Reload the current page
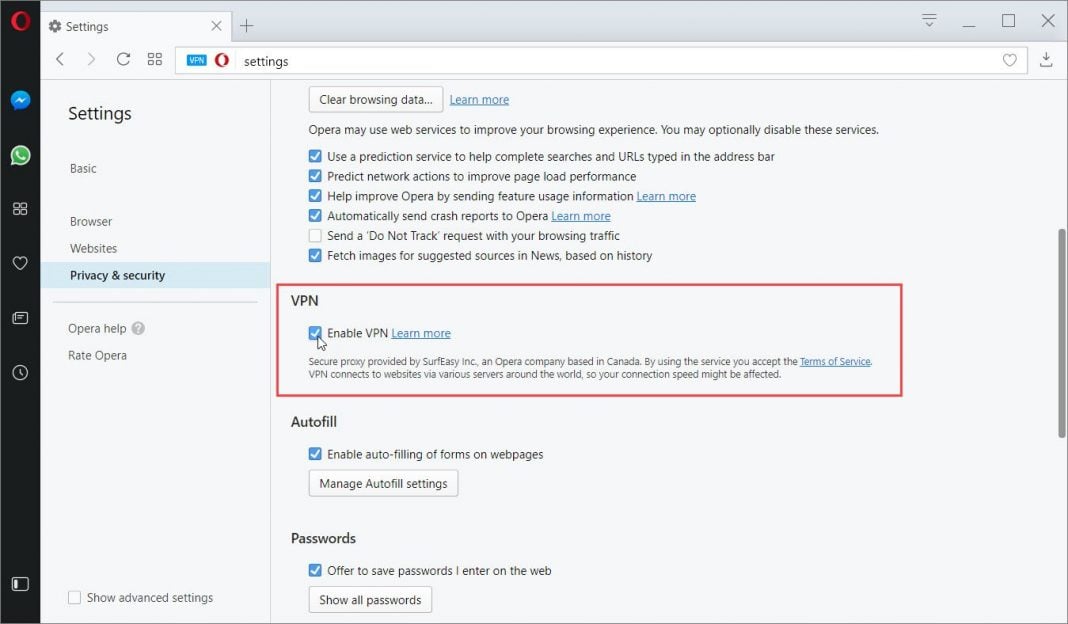Screen dimensions: 1068x624 point(123,60)
